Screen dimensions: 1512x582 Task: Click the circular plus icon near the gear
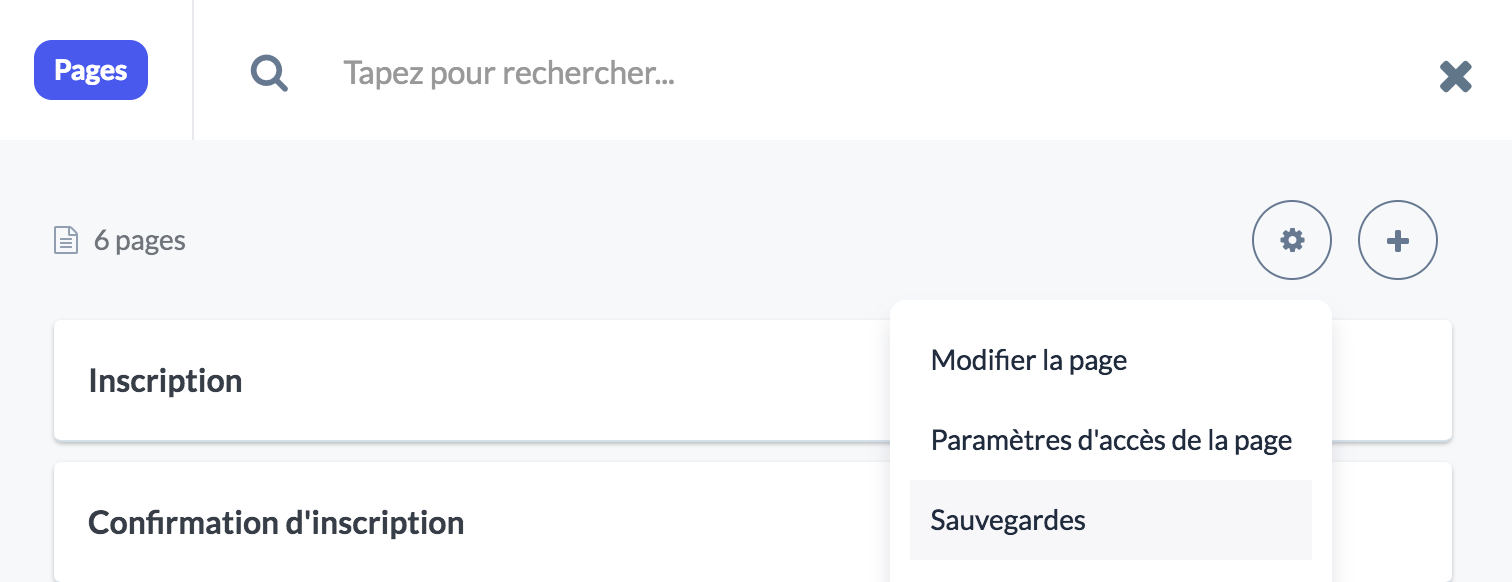tap(1398, 240)
